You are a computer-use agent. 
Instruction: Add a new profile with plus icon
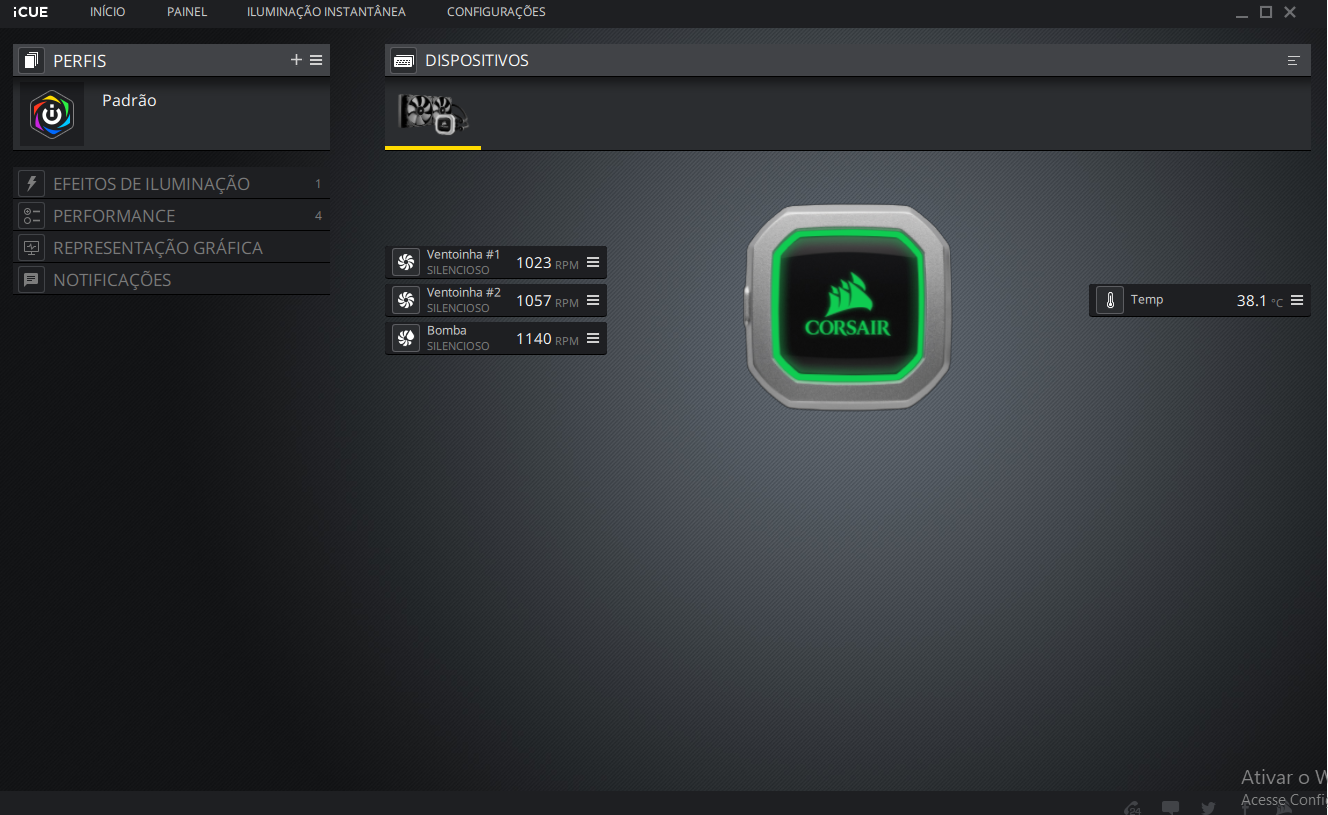click(x=296, y=60)
